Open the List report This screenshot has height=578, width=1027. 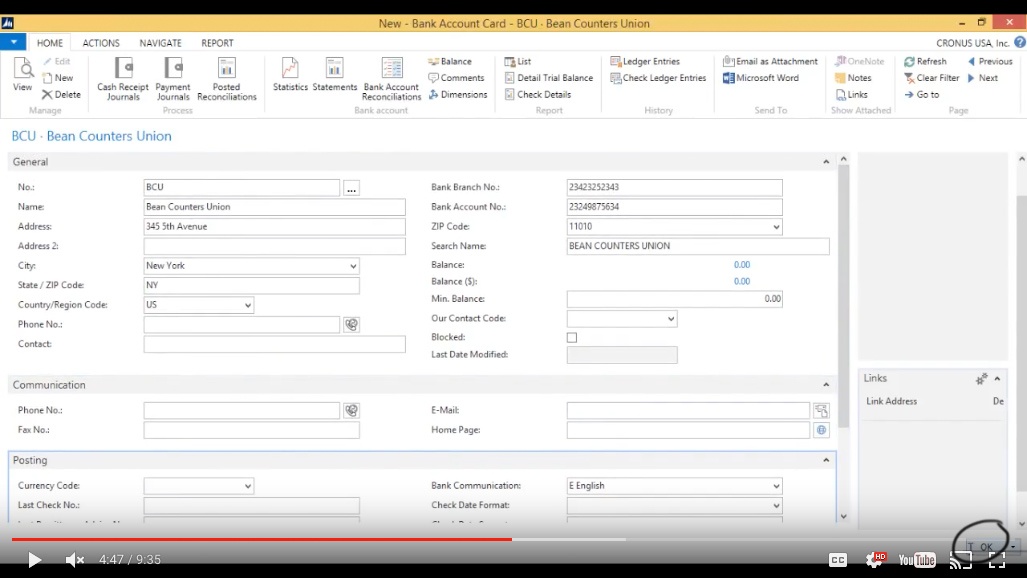(517, 61)
